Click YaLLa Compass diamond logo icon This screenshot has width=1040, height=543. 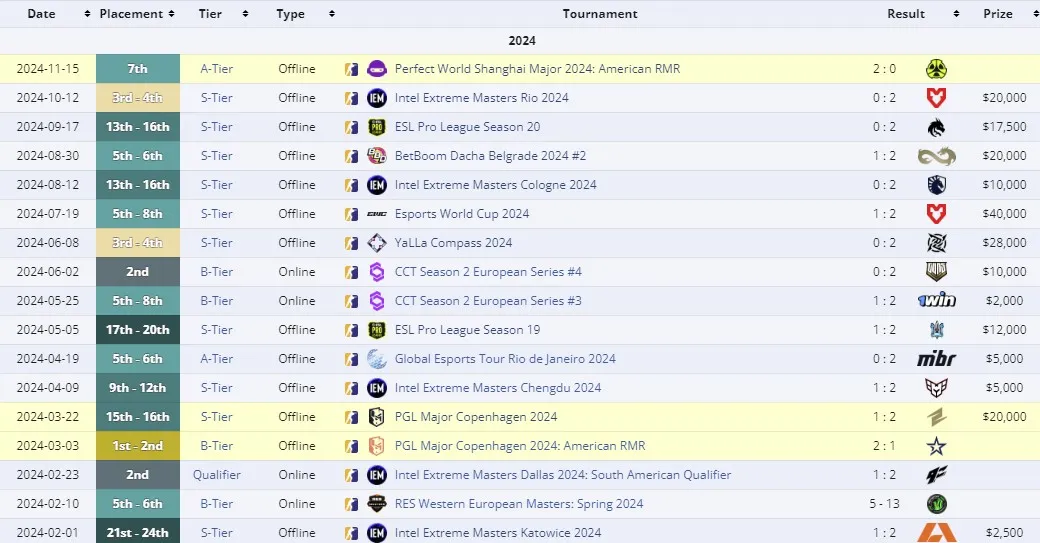[x=377, y=243]
